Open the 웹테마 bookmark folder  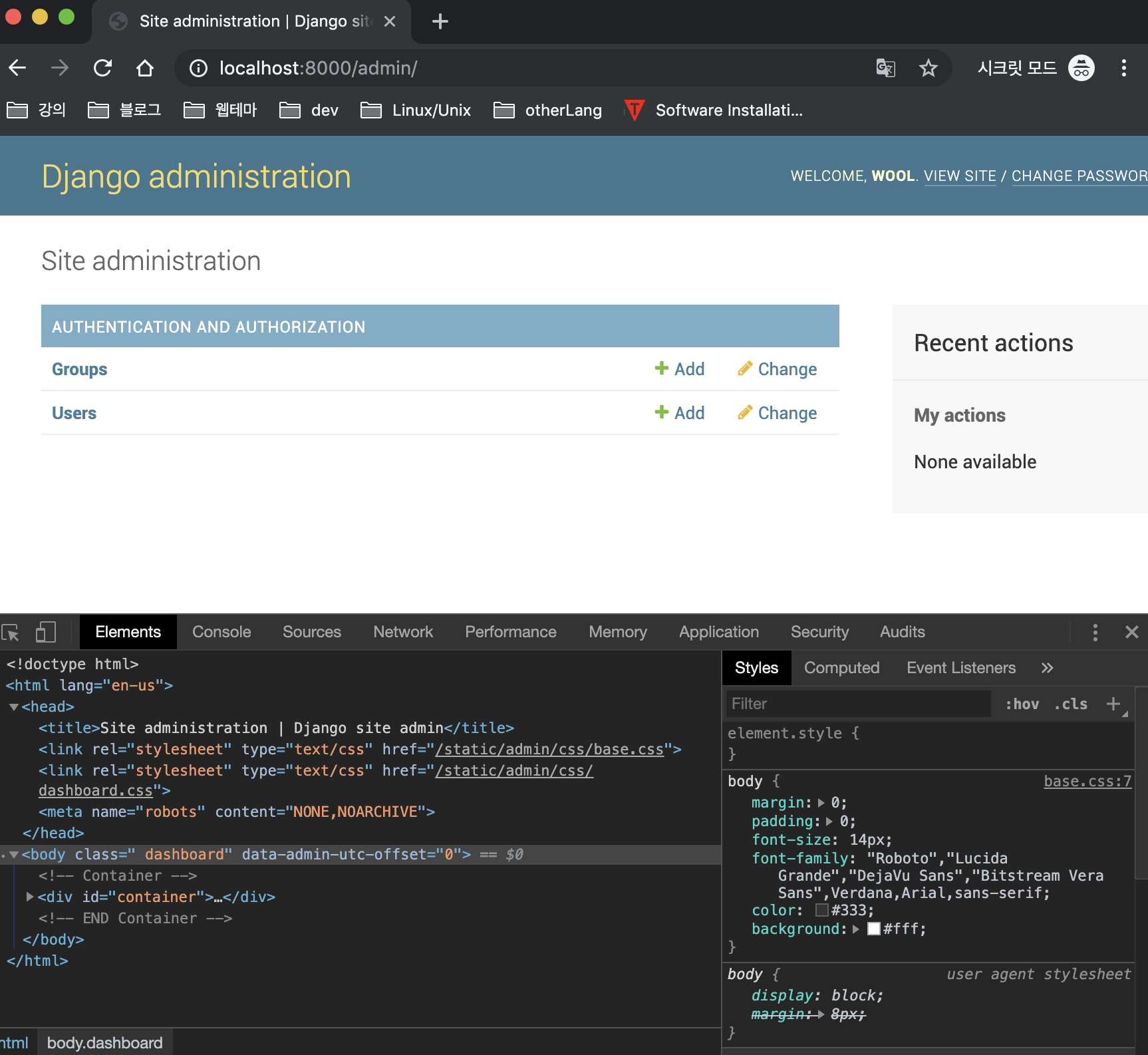[x=221, y=110]
